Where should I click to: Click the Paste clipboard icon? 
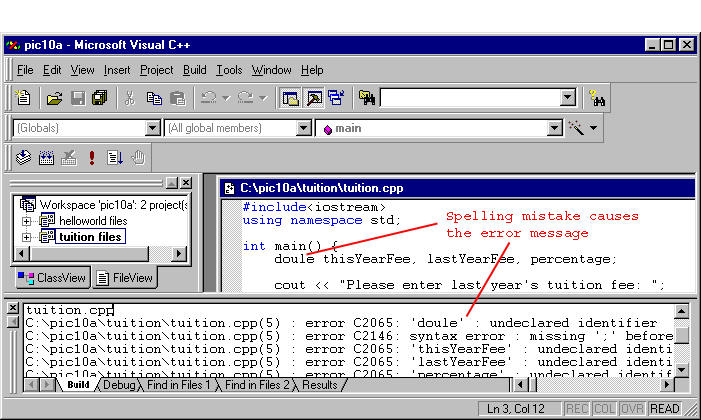[x=178, y=98]
